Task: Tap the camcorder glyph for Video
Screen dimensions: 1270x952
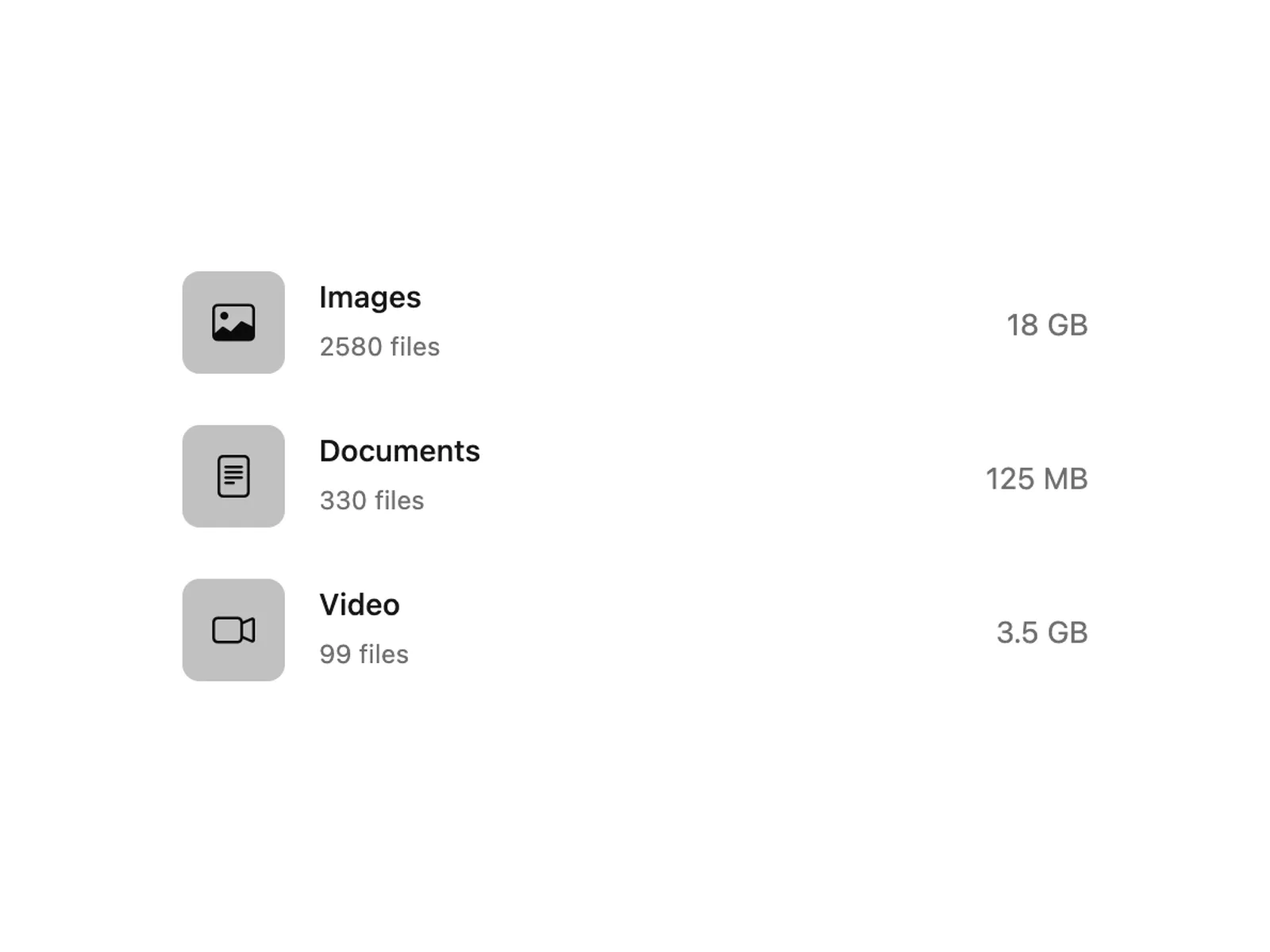Action: click(233, 630)
